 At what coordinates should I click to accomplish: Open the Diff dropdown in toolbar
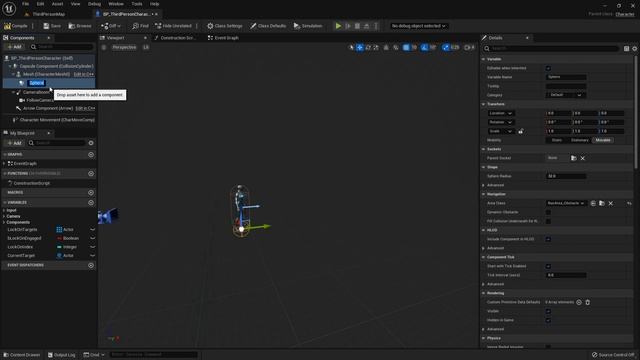coord(111,26)
